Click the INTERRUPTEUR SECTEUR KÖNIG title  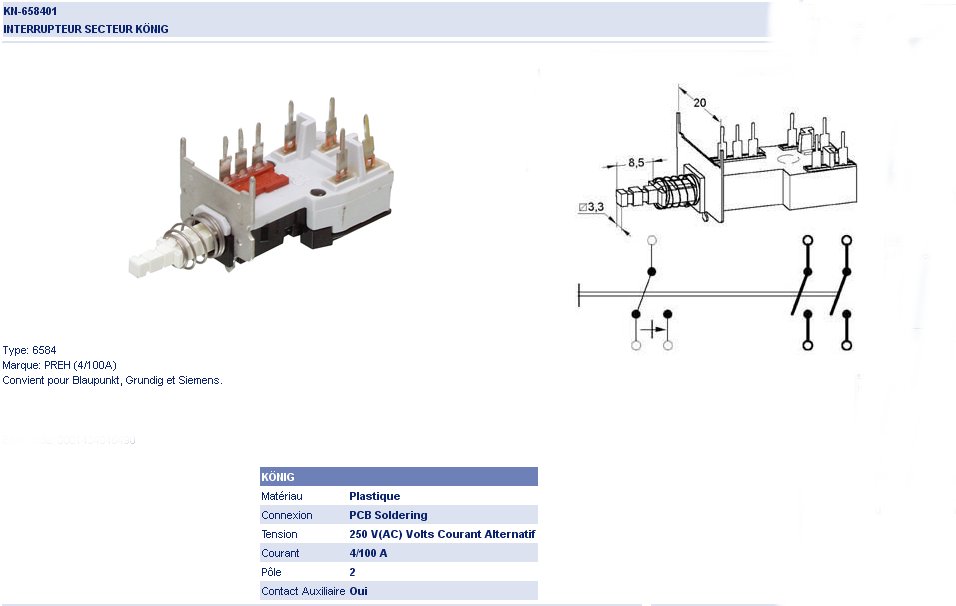point(86,29)
